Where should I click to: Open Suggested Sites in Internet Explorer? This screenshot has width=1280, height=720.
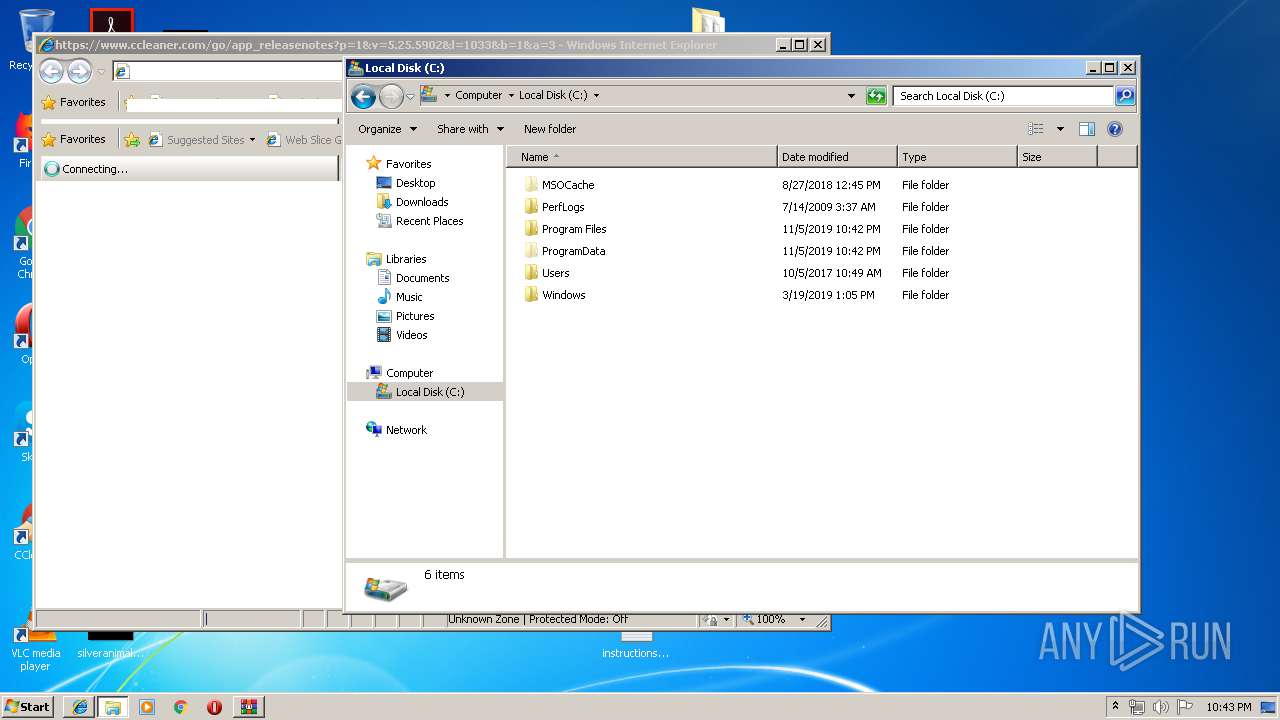[202, 140]
